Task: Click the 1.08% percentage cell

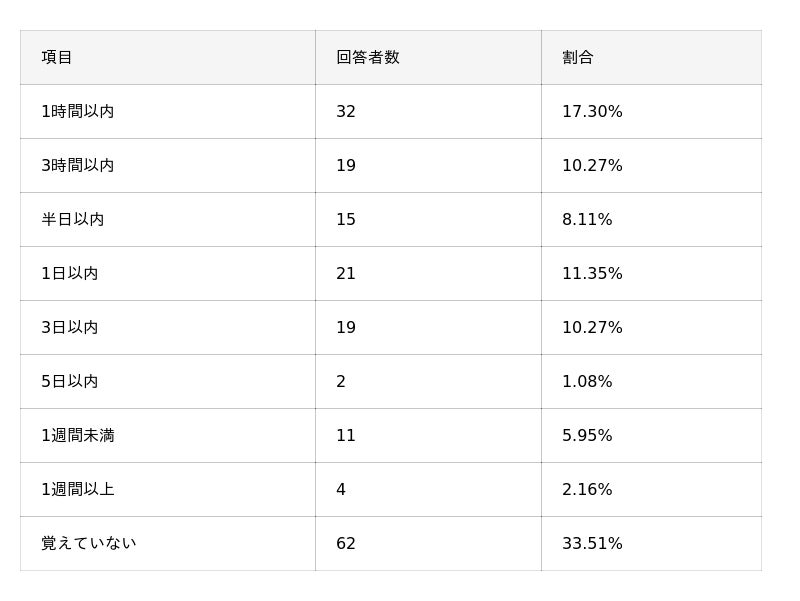Action: tap(587, 382)
